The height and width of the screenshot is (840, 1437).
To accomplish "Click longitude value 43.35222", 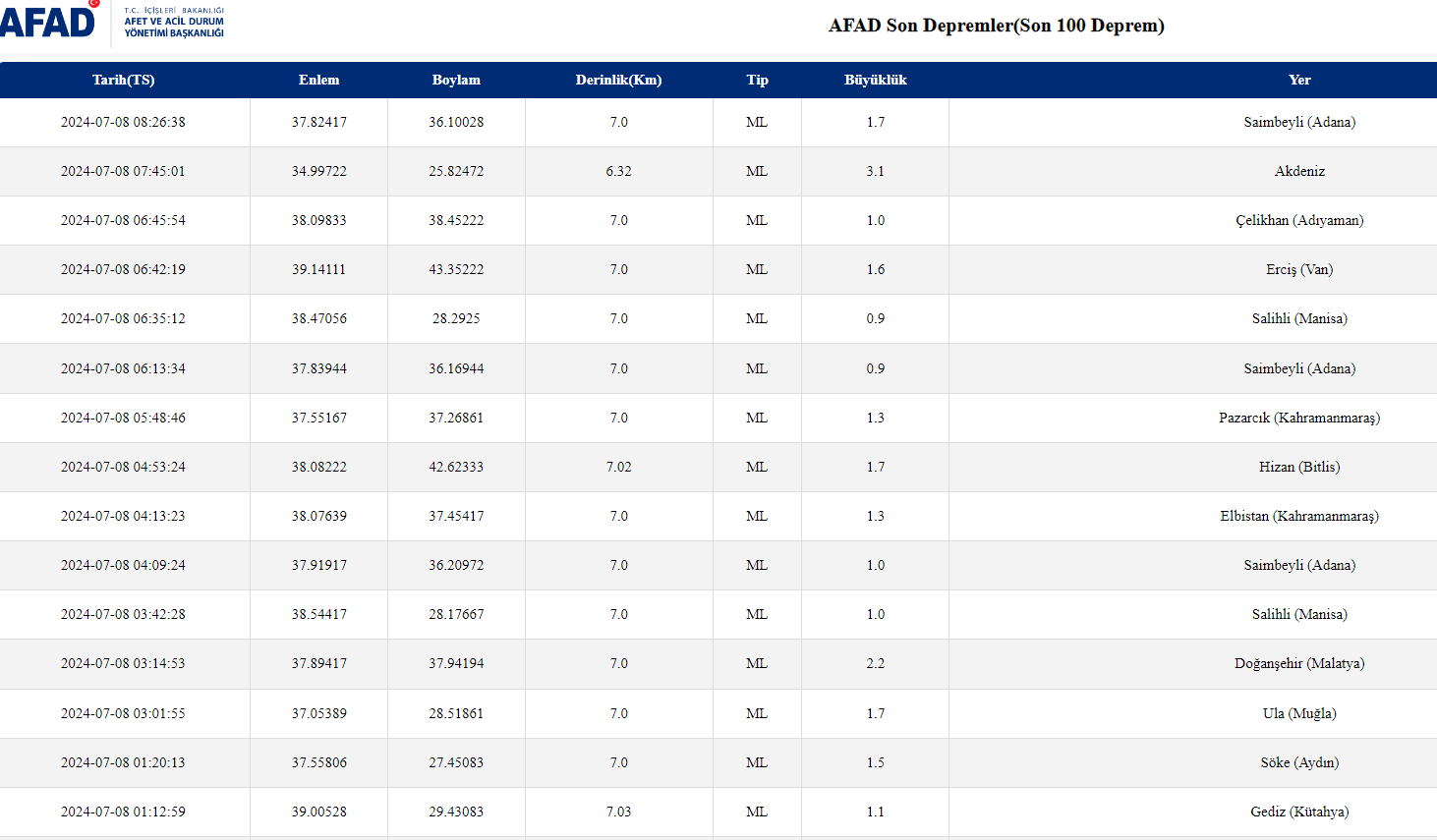I will coord(456,269).
